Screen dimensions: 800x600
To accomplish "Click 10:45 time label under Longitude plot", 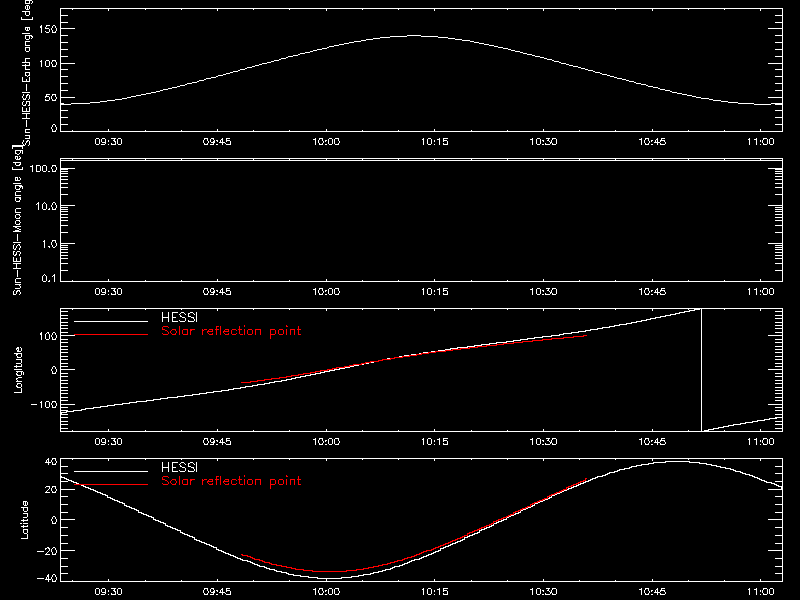I will pyautogui.click(x=652, y=442).
